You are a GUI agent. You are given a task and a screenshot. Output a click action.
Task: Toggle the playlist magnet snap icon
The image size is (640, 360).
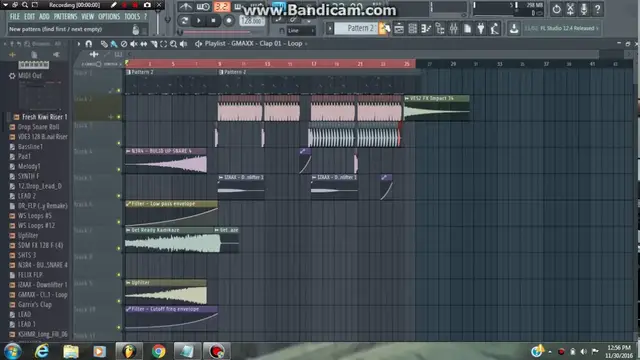point(89,44)
